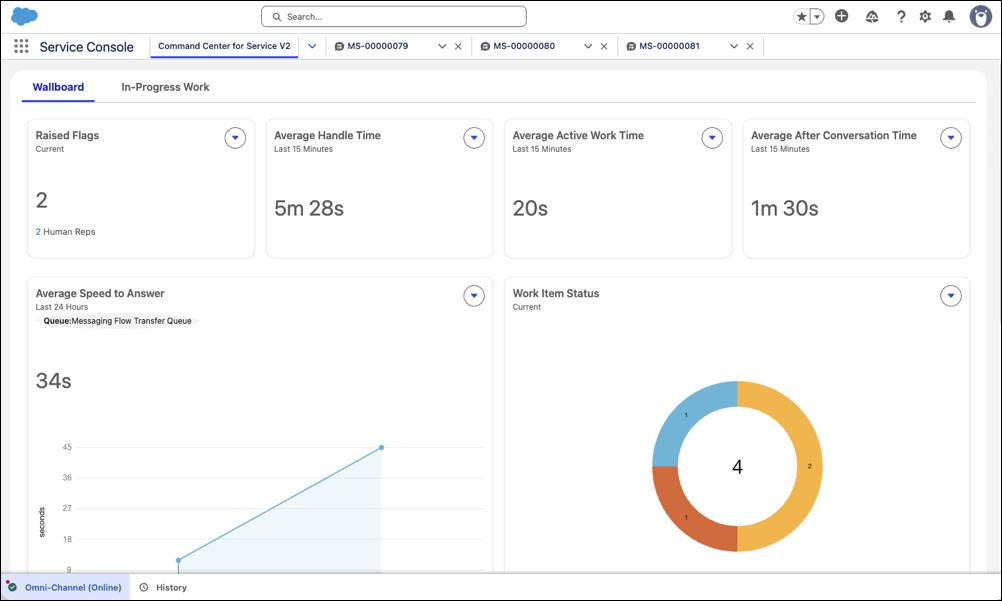Viewport: 1002px width, 601px height.
Task: Switch to the MS-00000080 tab
Action: tap(523, 46)
